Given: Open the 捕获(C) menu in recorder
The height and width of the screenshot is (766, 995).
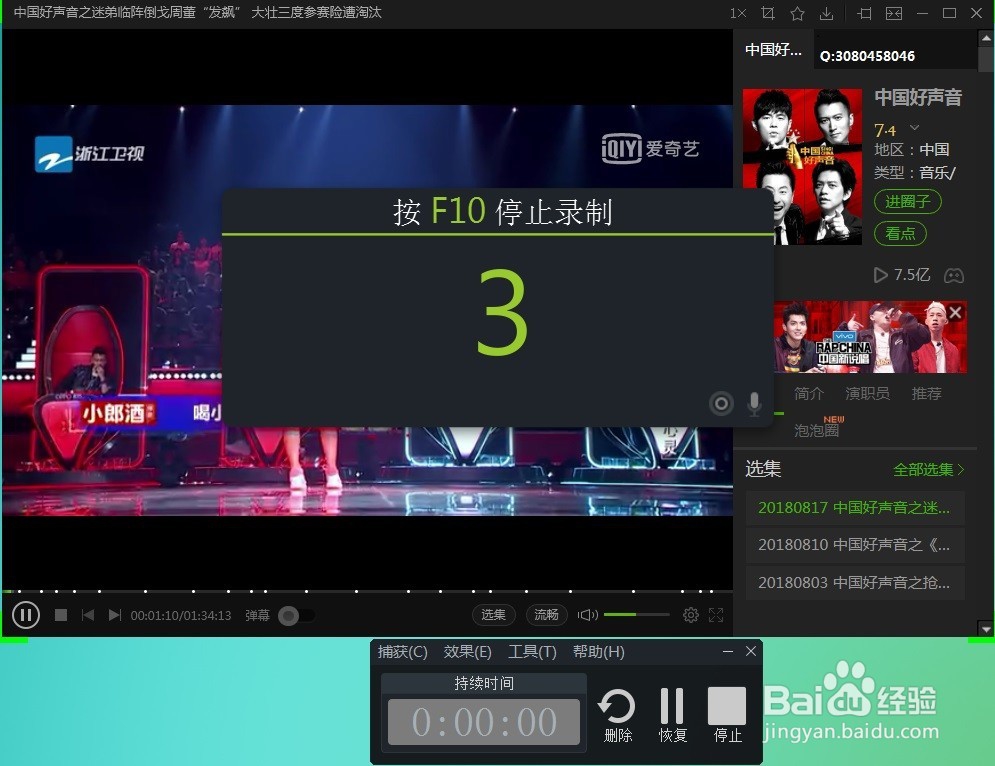Looking at the screenshot, I should click(402, 652).
